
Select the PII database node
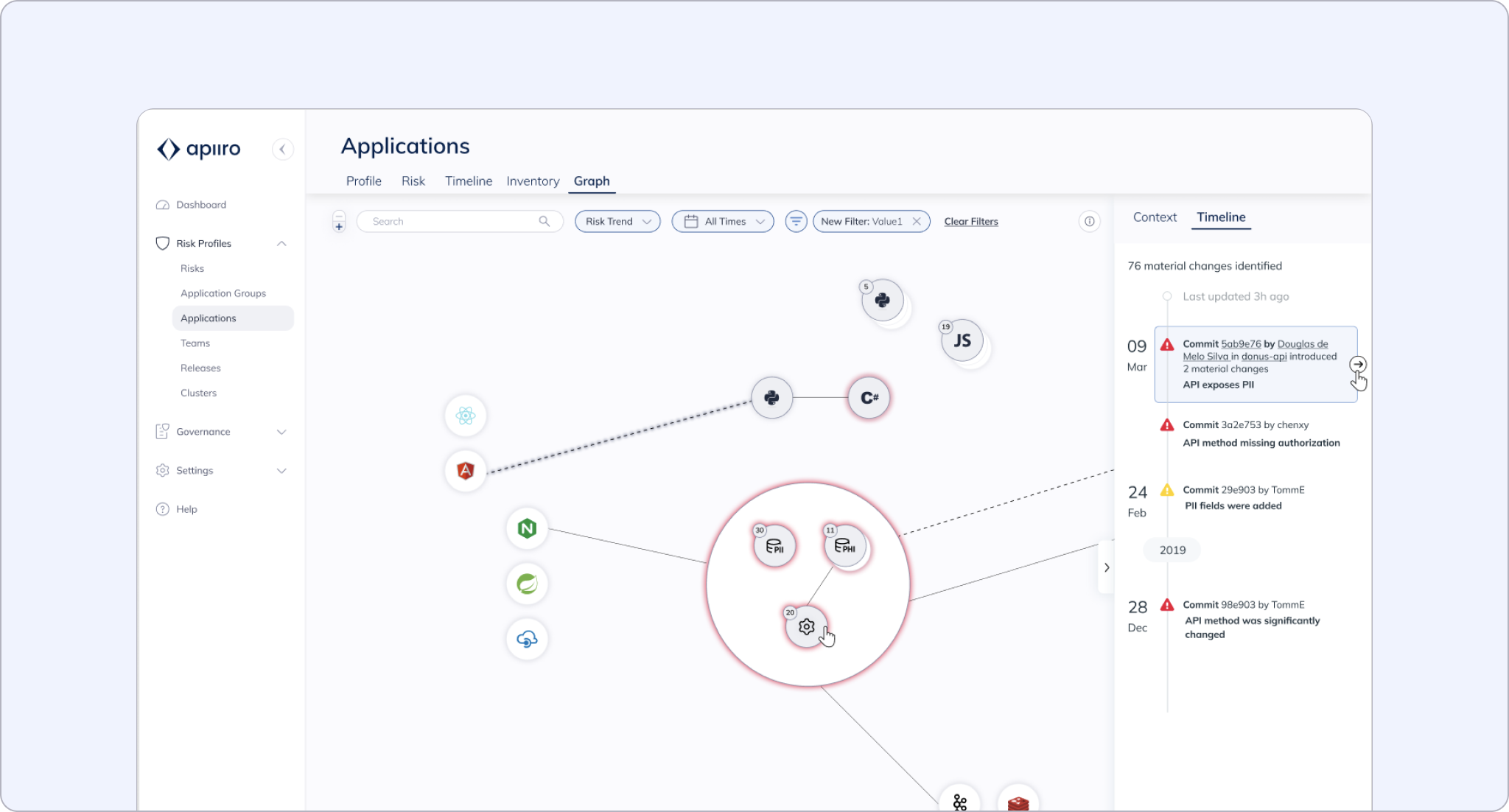(x=775, y=547)
